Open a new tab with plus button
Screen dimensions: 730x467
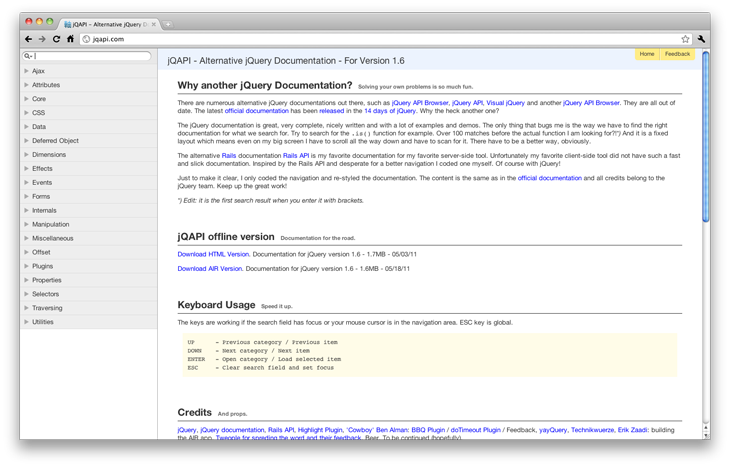(168, 22)
